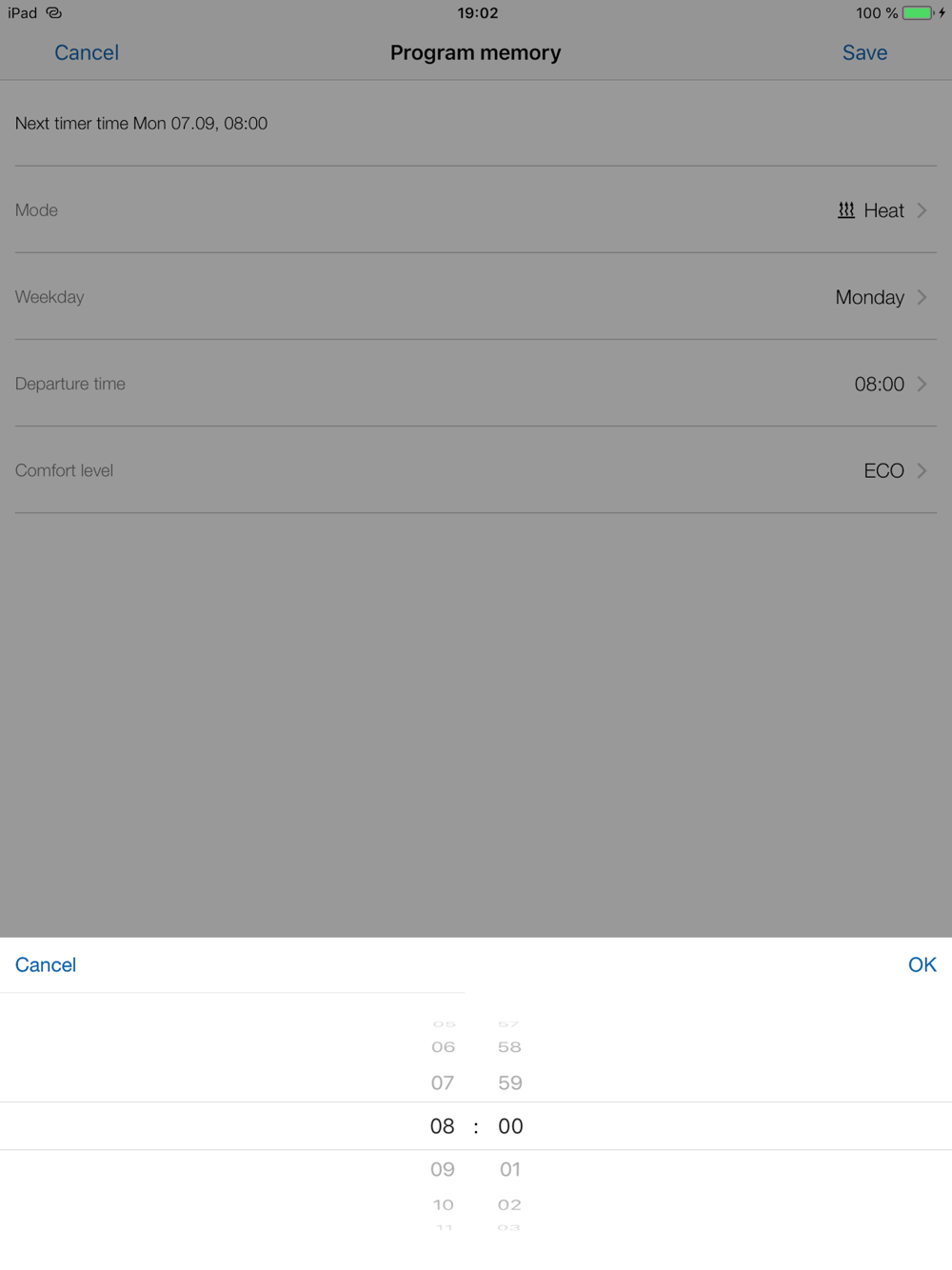Choose minute 01 in picker
Viewport: 952px width, 1270px height.
click(510, 1169)
